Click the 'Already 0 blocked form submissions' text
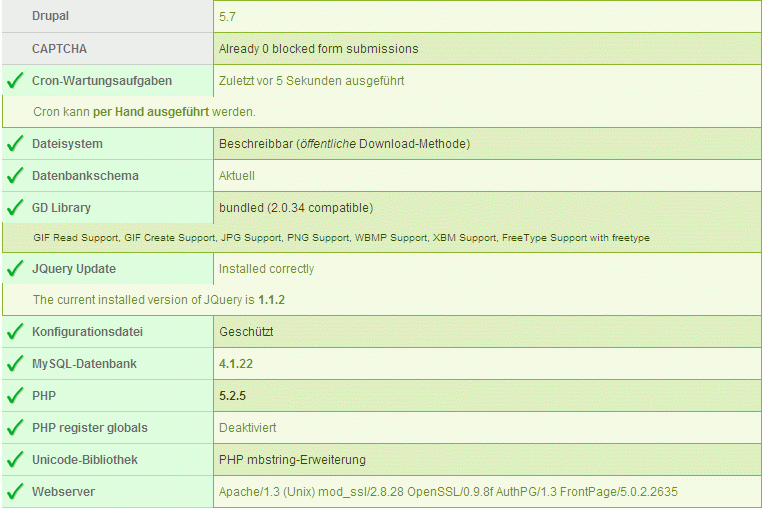762x510 pixels. point(318,49)
